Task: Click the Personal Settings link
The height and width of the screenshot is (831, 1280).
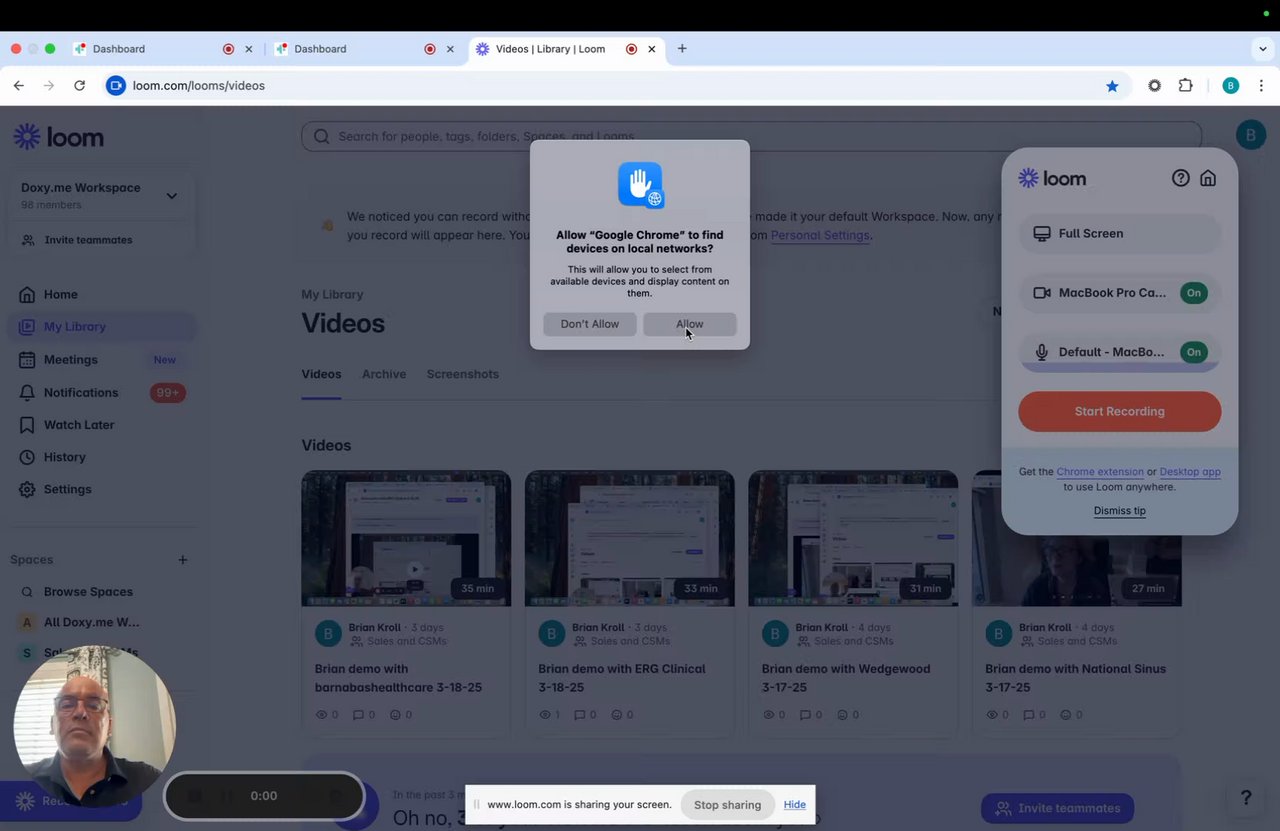Action: pos(820,236)
